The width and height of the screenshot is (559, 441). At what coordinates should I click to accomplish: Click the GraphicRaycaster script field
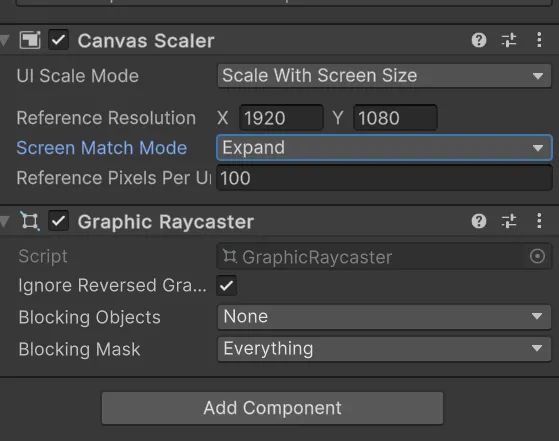384,256
